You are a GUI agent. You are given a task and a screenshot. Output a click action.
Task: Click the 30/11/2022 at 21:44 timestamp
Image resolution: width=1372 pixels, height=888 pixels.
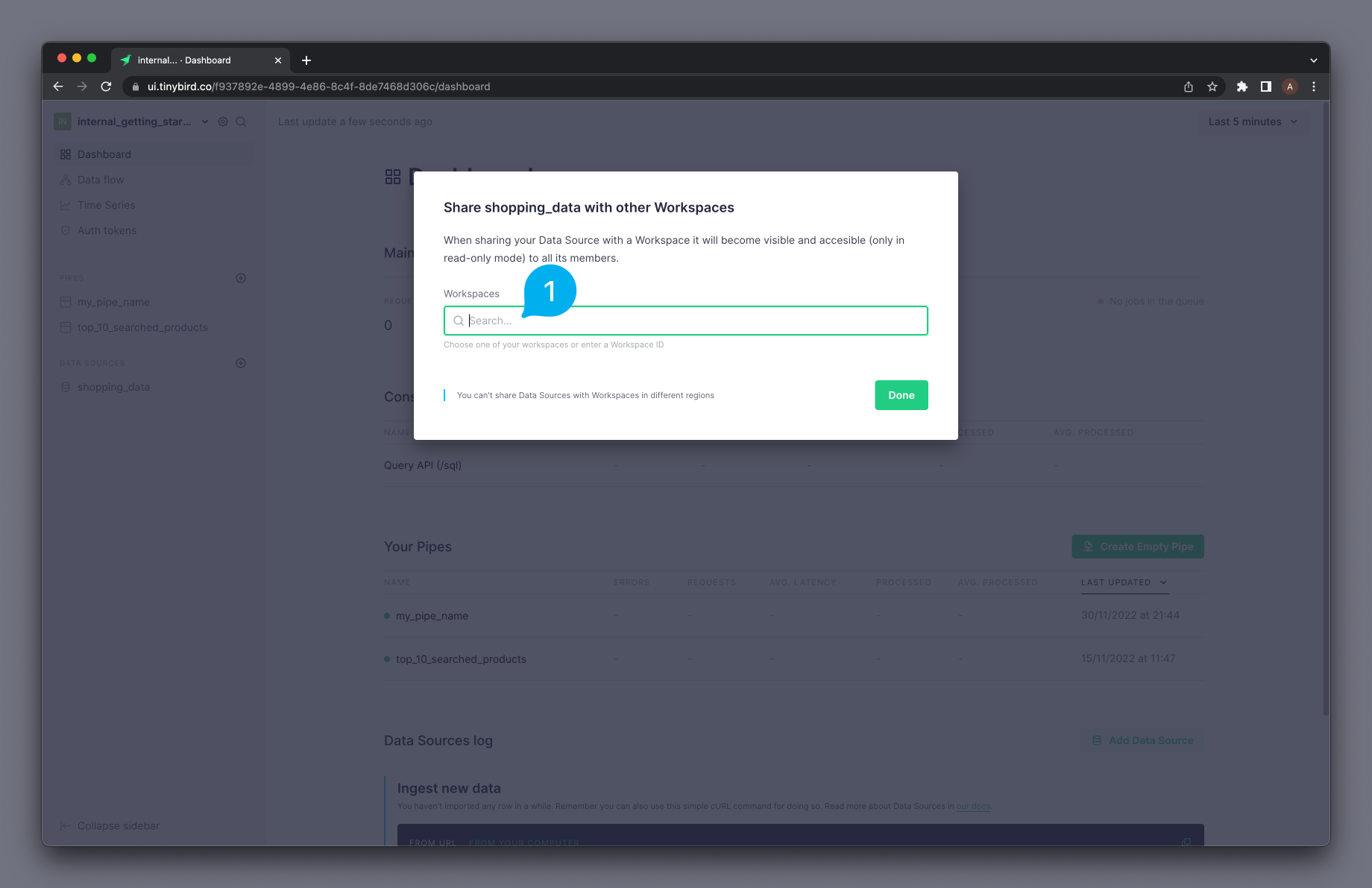coord(1130,615)
